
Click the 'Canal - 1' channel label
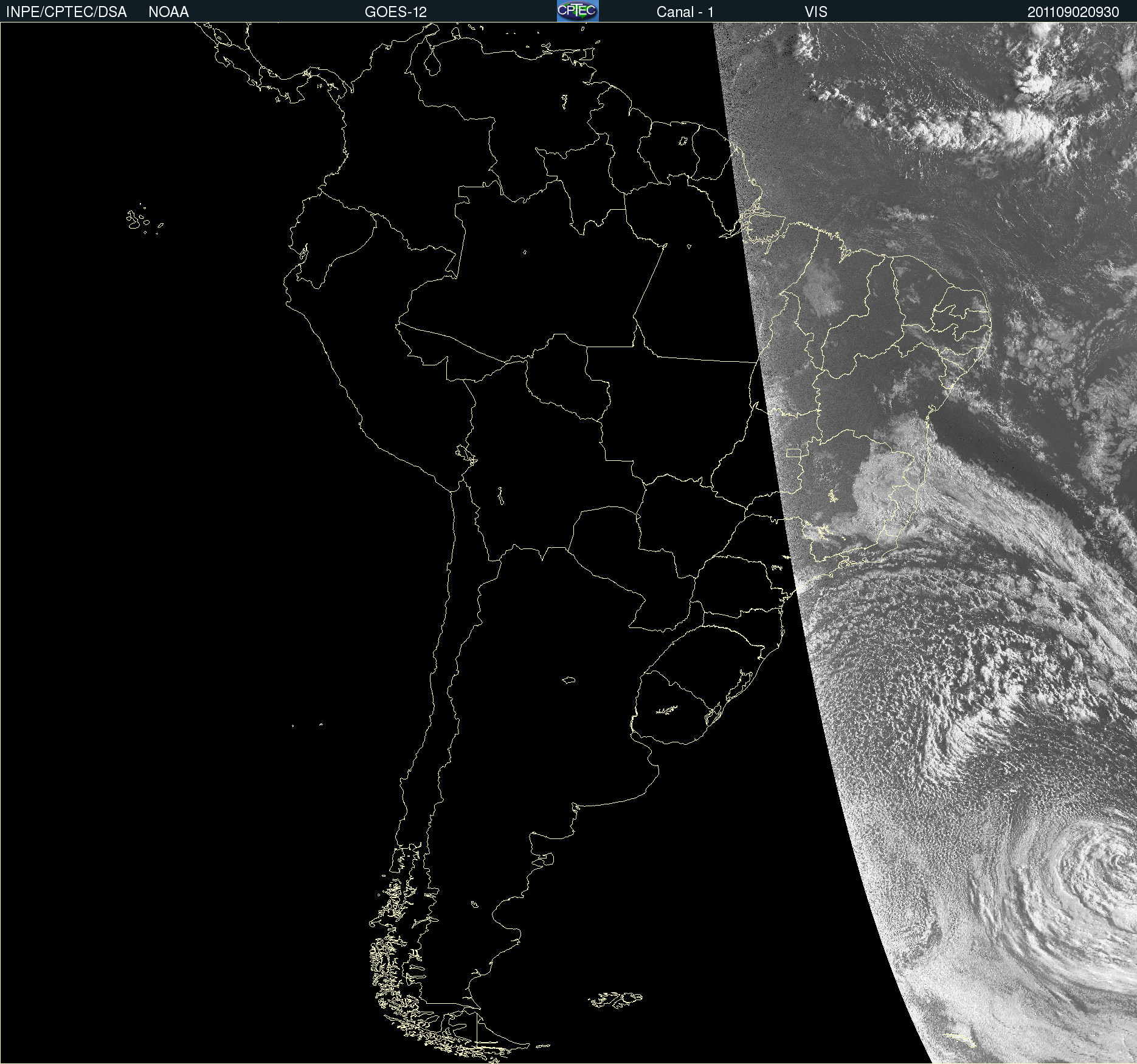point(685,12)
